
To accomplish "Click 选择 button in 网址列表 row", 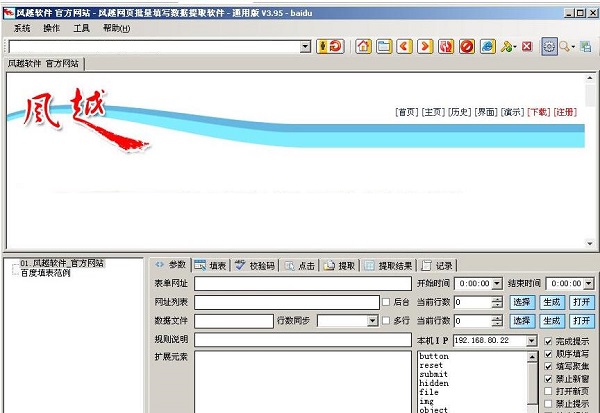I will 522,302.
